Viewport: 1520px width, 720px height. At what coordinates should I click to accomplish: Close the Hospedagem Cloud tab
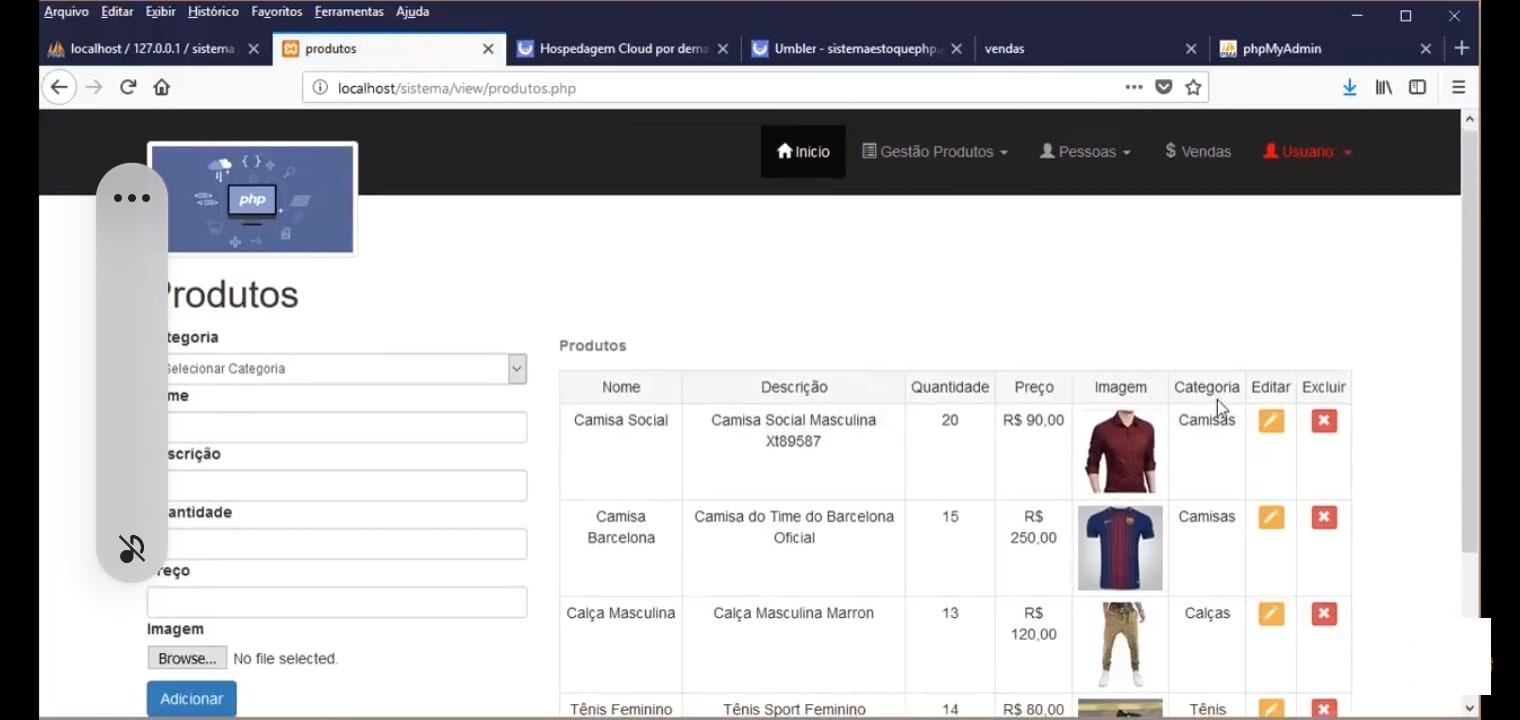(723, 48)
